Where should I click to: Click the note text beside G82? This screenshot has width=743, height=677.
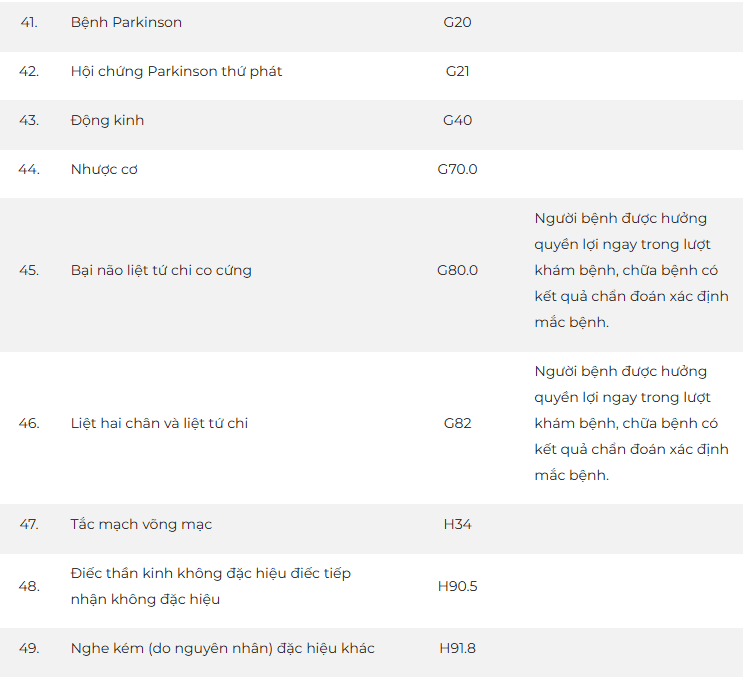click(x=632, y=423)
